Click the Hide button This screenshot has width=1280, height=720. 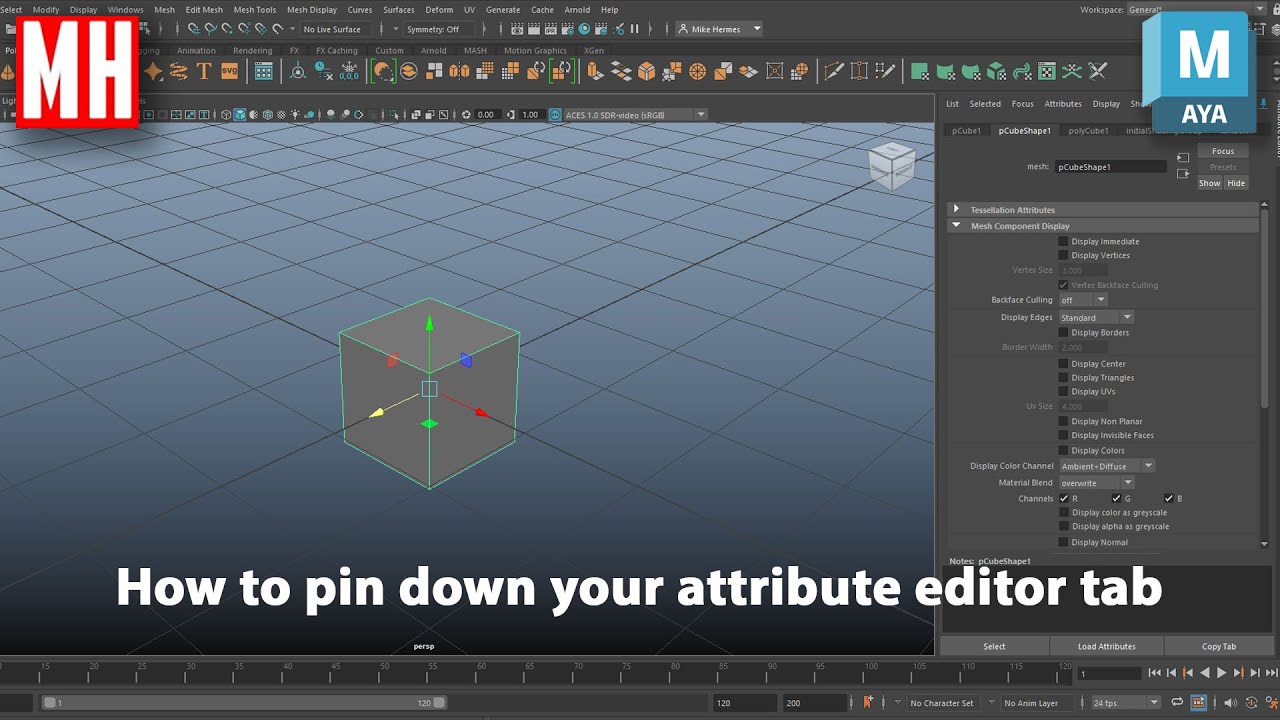point(1237,183)
